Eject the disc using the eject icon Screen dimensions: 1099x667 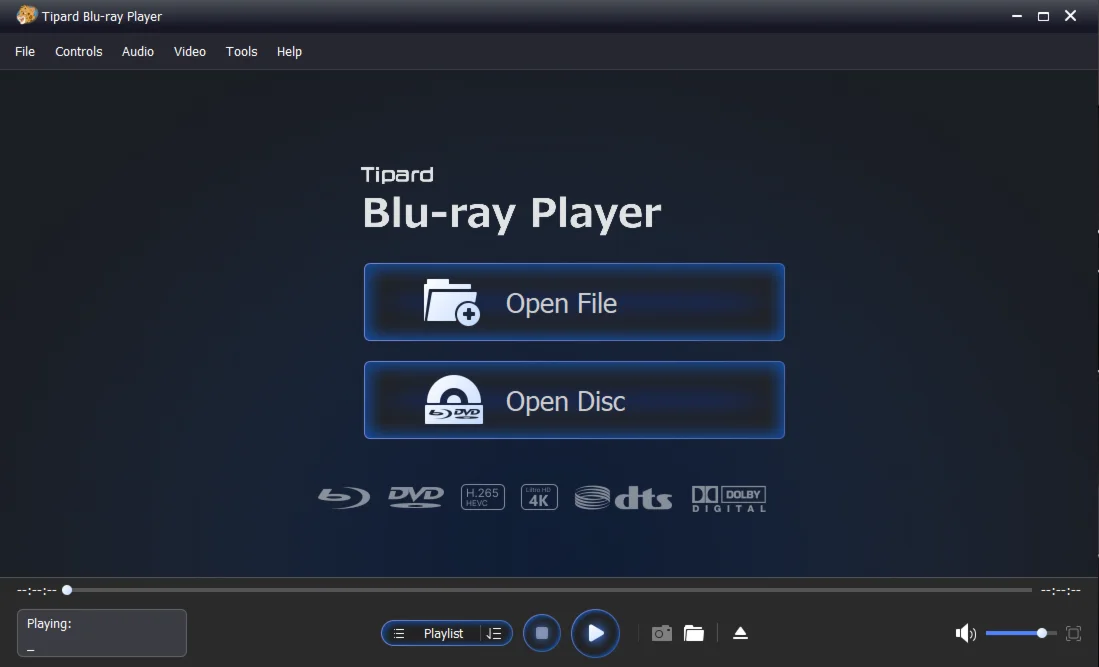(x=740, y=633)
